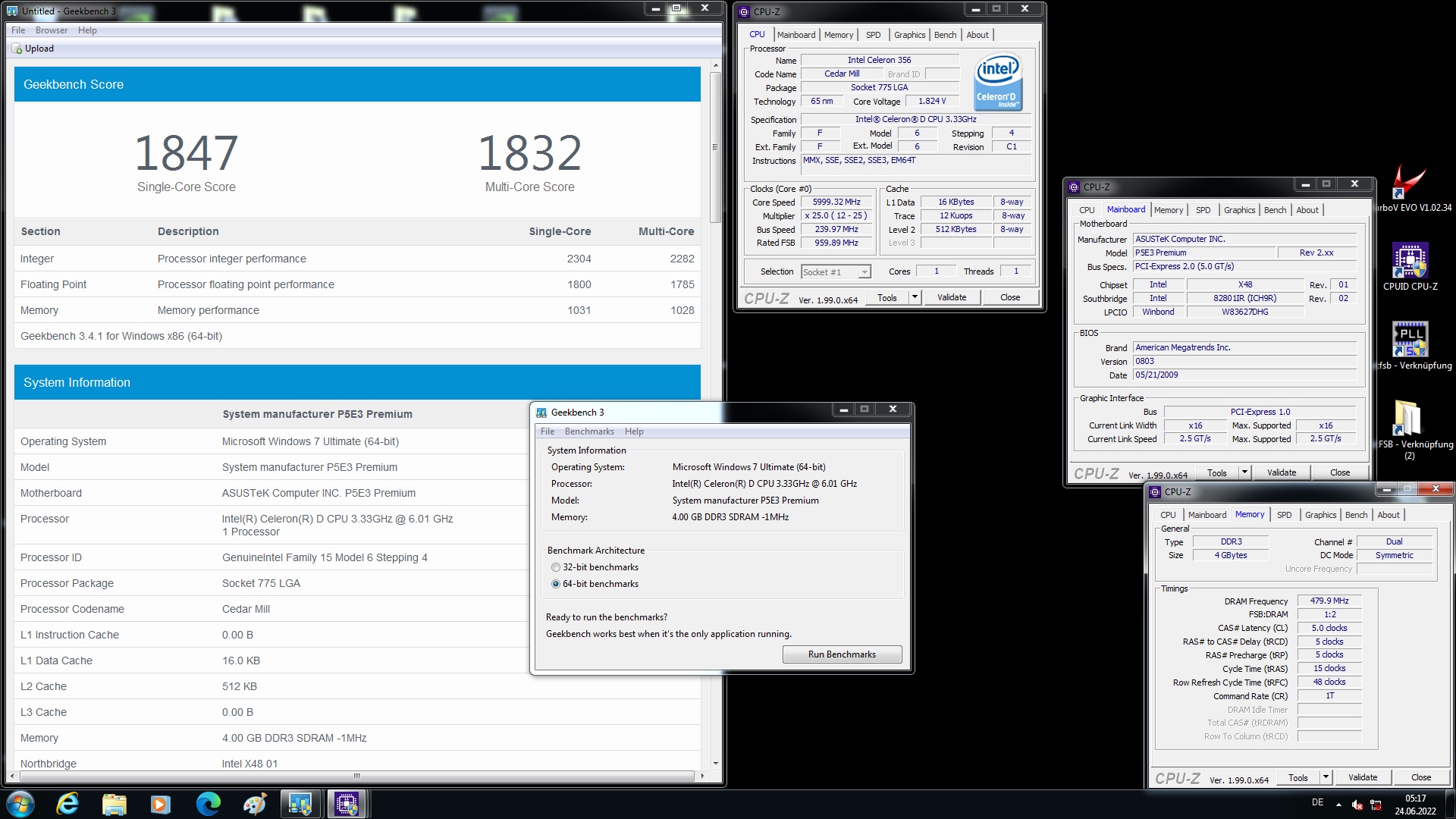1456x819 pixels.
Task: Open Paint taskbar icon
Action: coord(254,804)
